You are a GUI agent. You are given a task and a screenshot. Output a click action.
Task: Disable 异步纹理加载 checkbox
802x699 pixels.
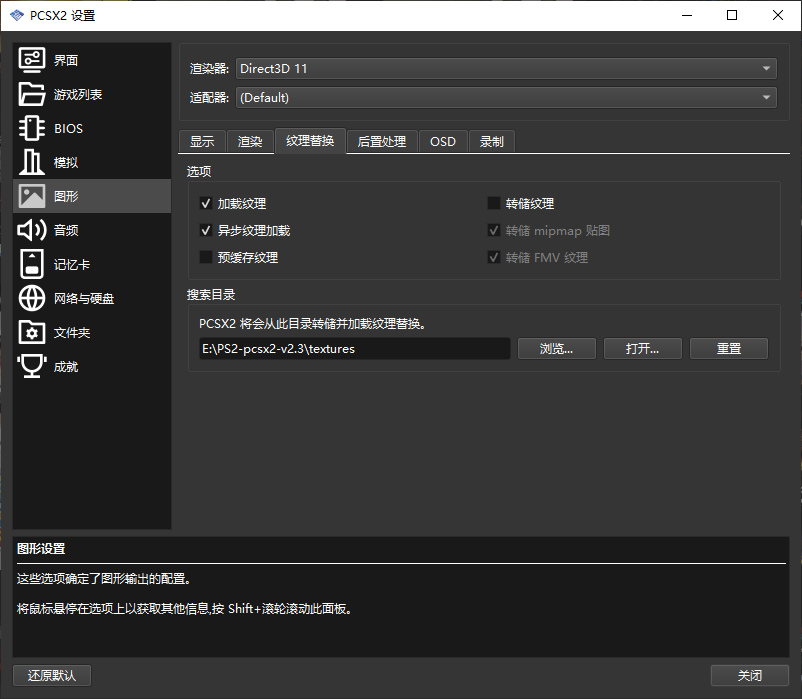206,231
